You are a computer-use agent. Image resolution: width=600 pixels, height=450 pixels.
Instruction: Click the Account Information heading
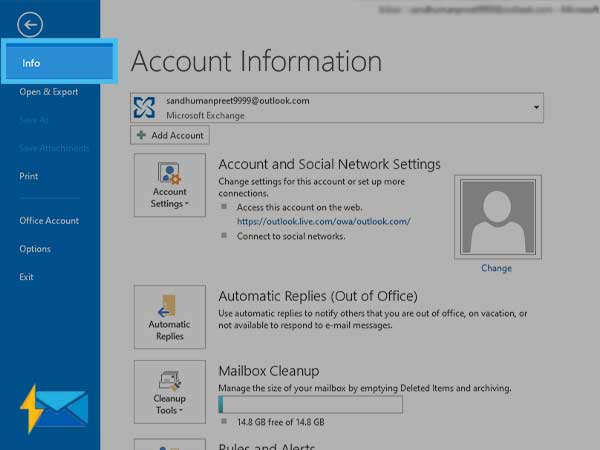click(x=256, y=61)
